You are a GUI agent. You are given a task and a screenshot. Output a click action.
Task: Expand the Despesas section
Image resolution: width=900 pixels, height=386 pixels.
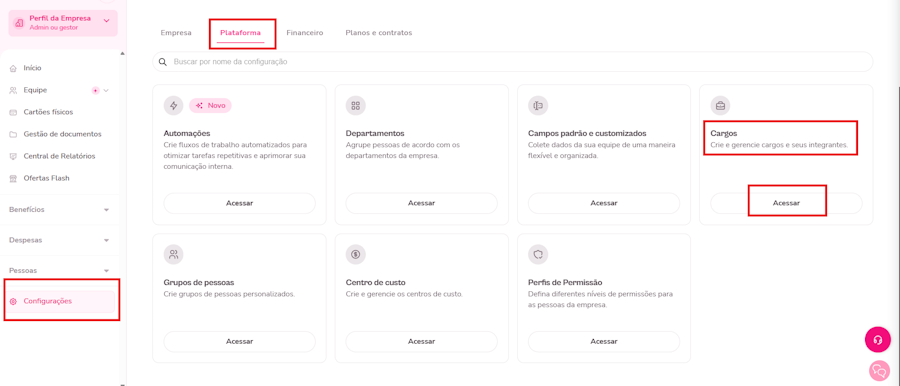click(59, 240)
